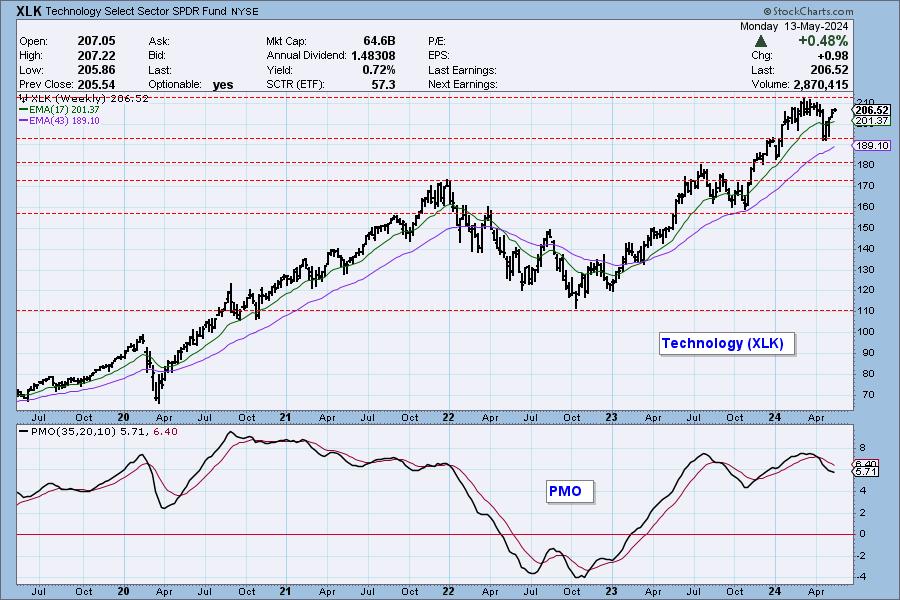Click year label 22 under the price chart

click(x=448, y=417)
